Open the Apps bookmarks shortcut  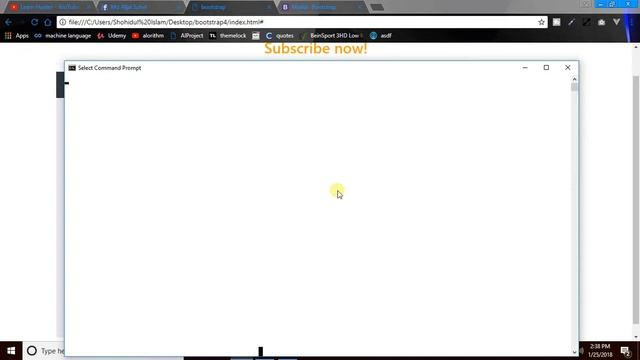click(17, 36)
